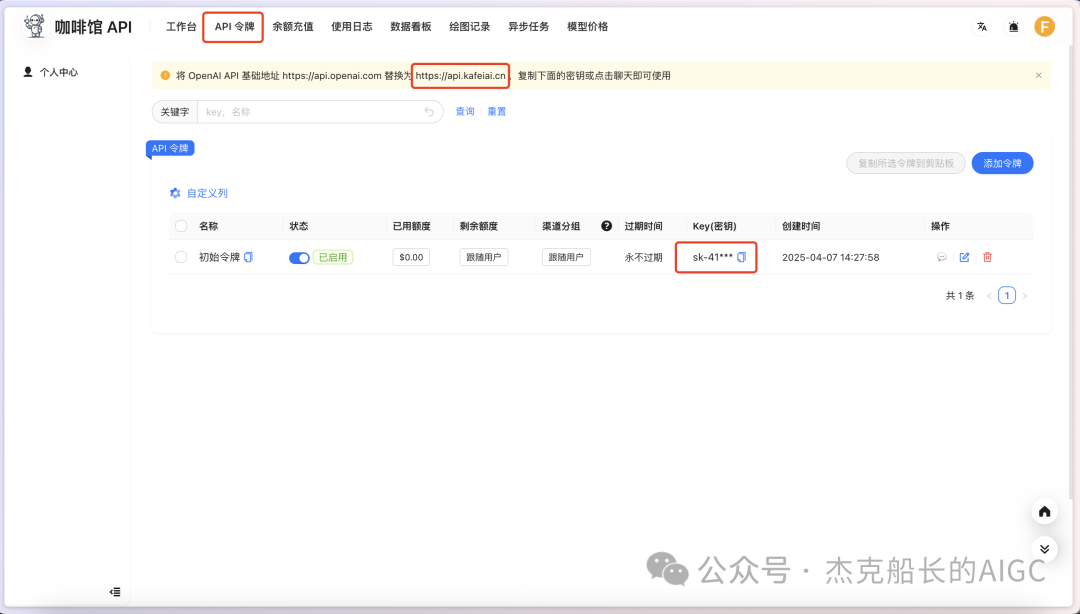Viewport: 1080px width, 614px height.
Task: Click the gear icon beside 自定义列
Action: [x=175, y=193]
